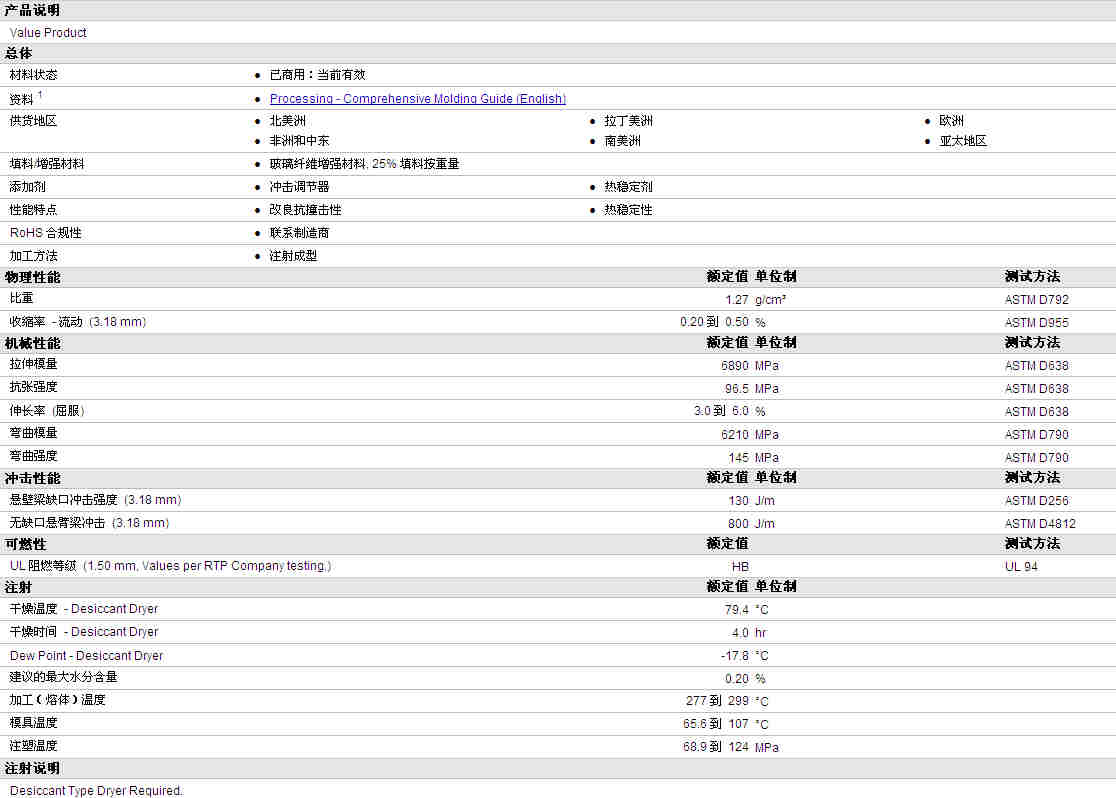Screen dimensions: 1116x798
Task: Select the '欧洲' region entry
Action: (952, 121)
